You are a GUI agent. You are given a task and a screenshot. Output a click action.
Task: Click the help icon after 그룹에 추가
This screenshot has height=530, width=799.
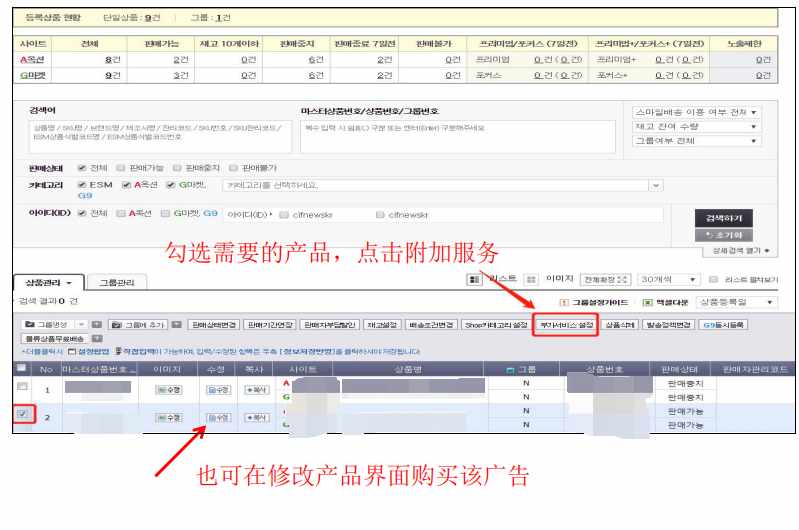pos(177,325)
